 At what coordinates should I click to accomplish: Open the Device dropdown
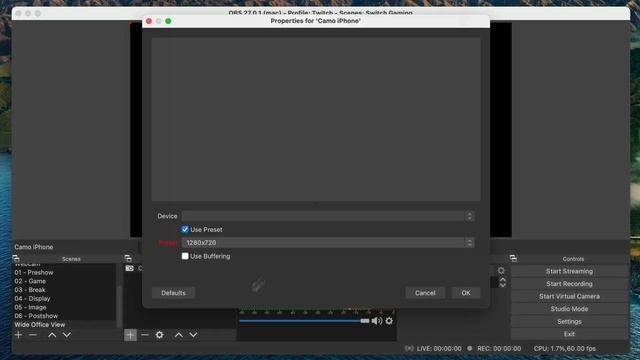tap(328, 216)
